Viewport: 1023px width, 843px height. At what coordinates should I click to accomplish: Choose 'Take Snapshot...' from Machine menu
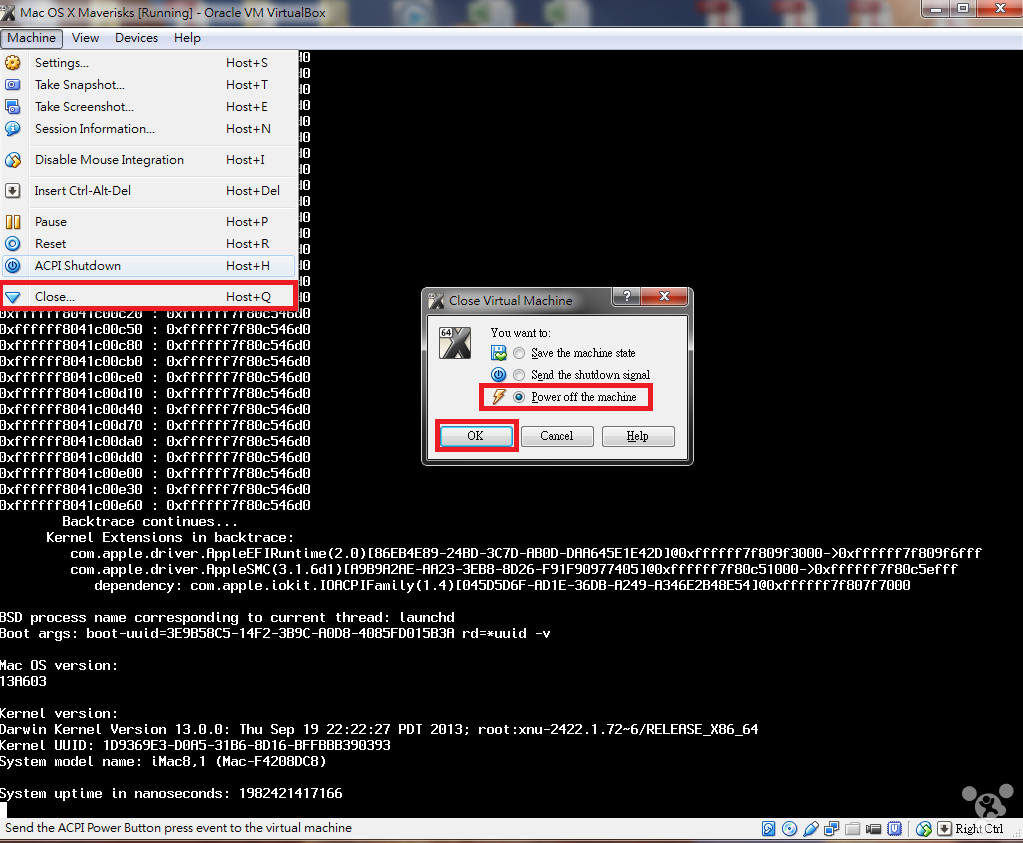[80, 85]
